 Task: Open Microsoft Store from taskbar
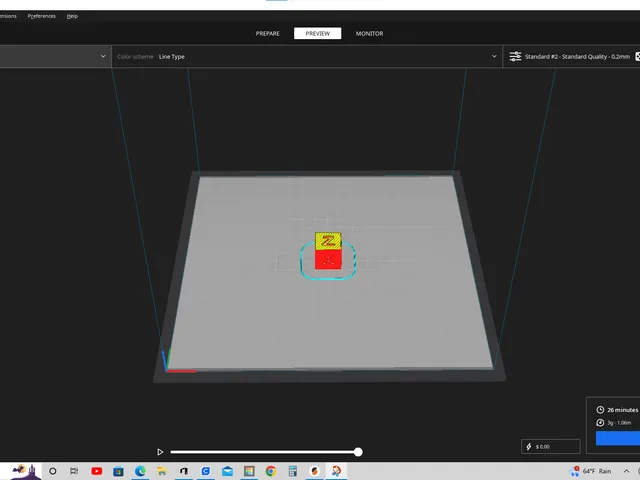(118, 471)
